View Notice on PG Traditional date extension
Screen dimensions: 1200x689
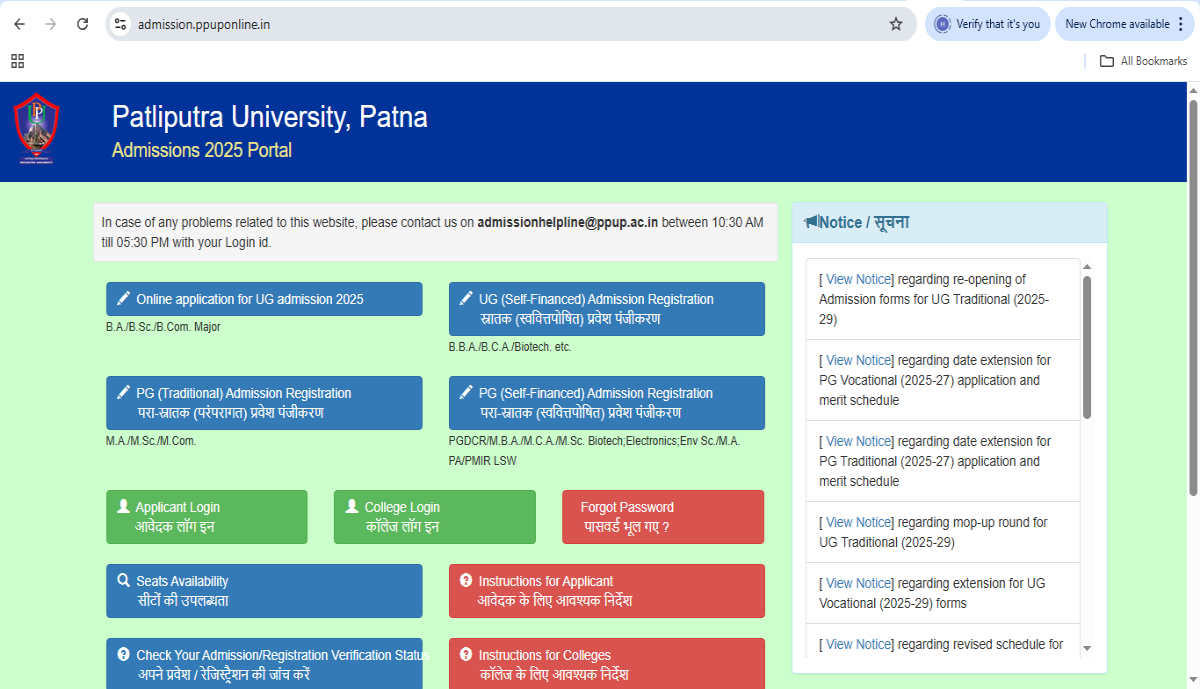coord(858,441)
